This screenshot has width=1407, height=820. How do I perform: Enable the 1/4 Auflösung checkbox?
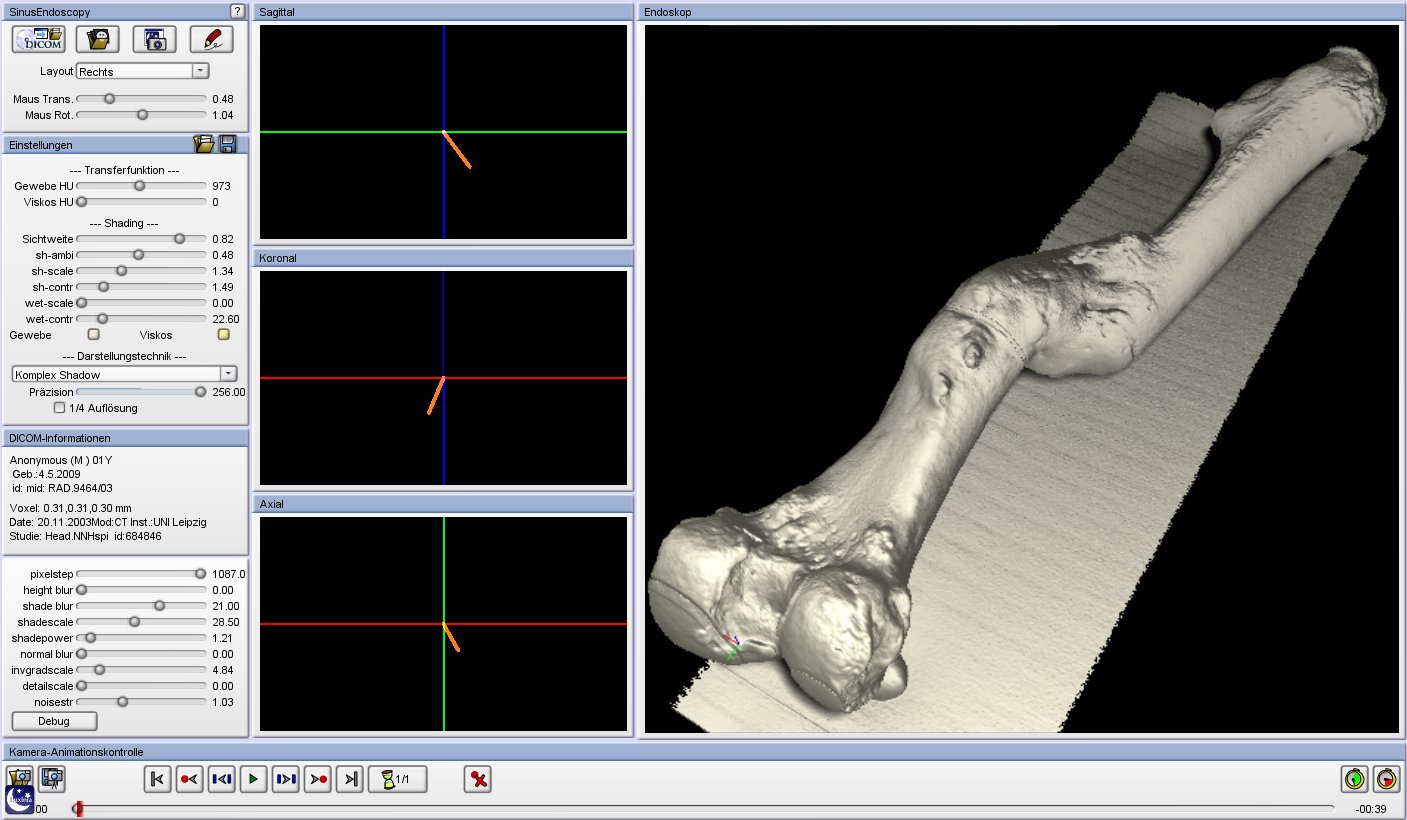click(x=60, y=408)
